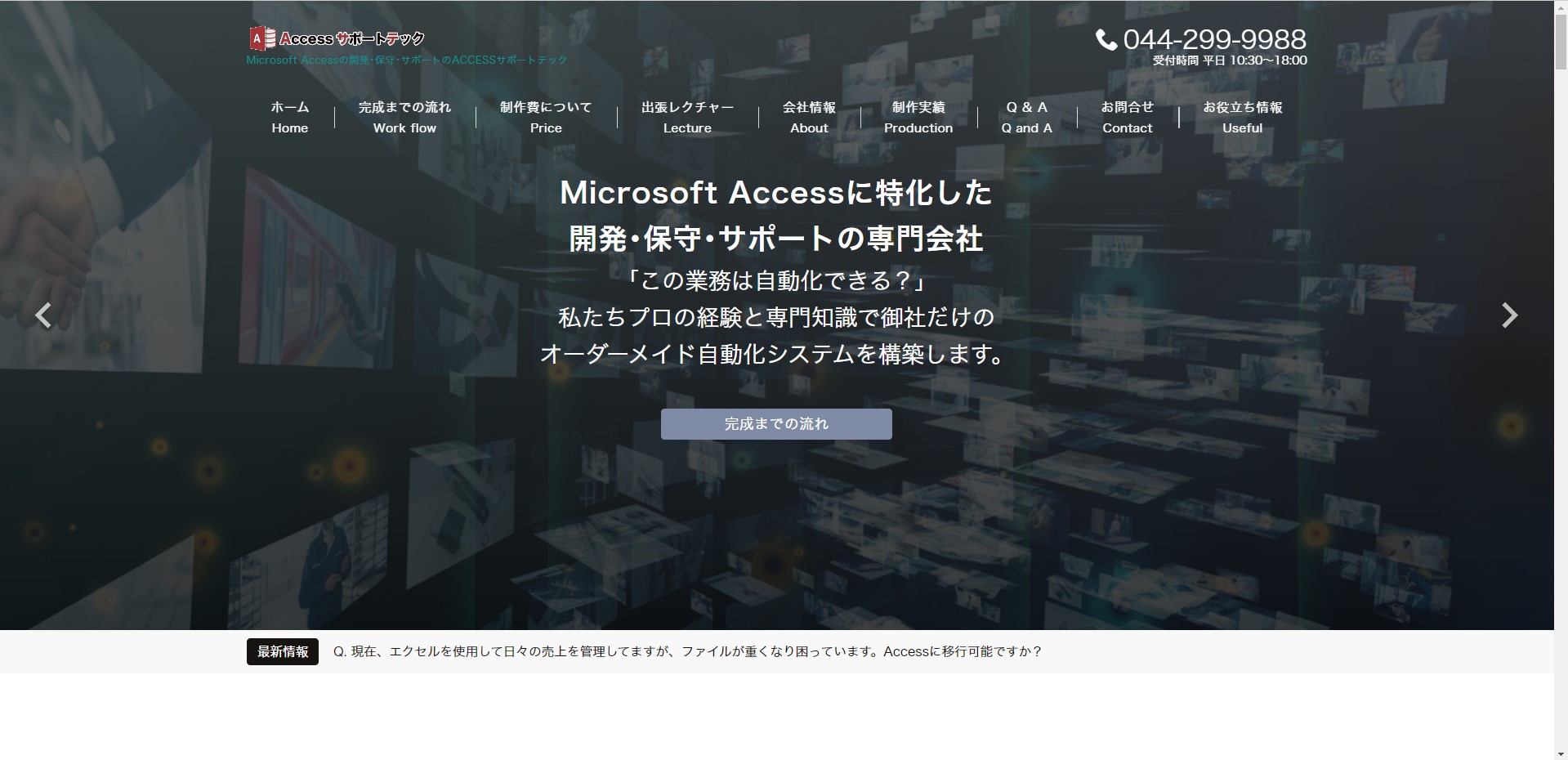Screen dimensions: 1568x760
Task: Select お役立ち情報 Useful menu item
Action: click(x=1242, y=118)
